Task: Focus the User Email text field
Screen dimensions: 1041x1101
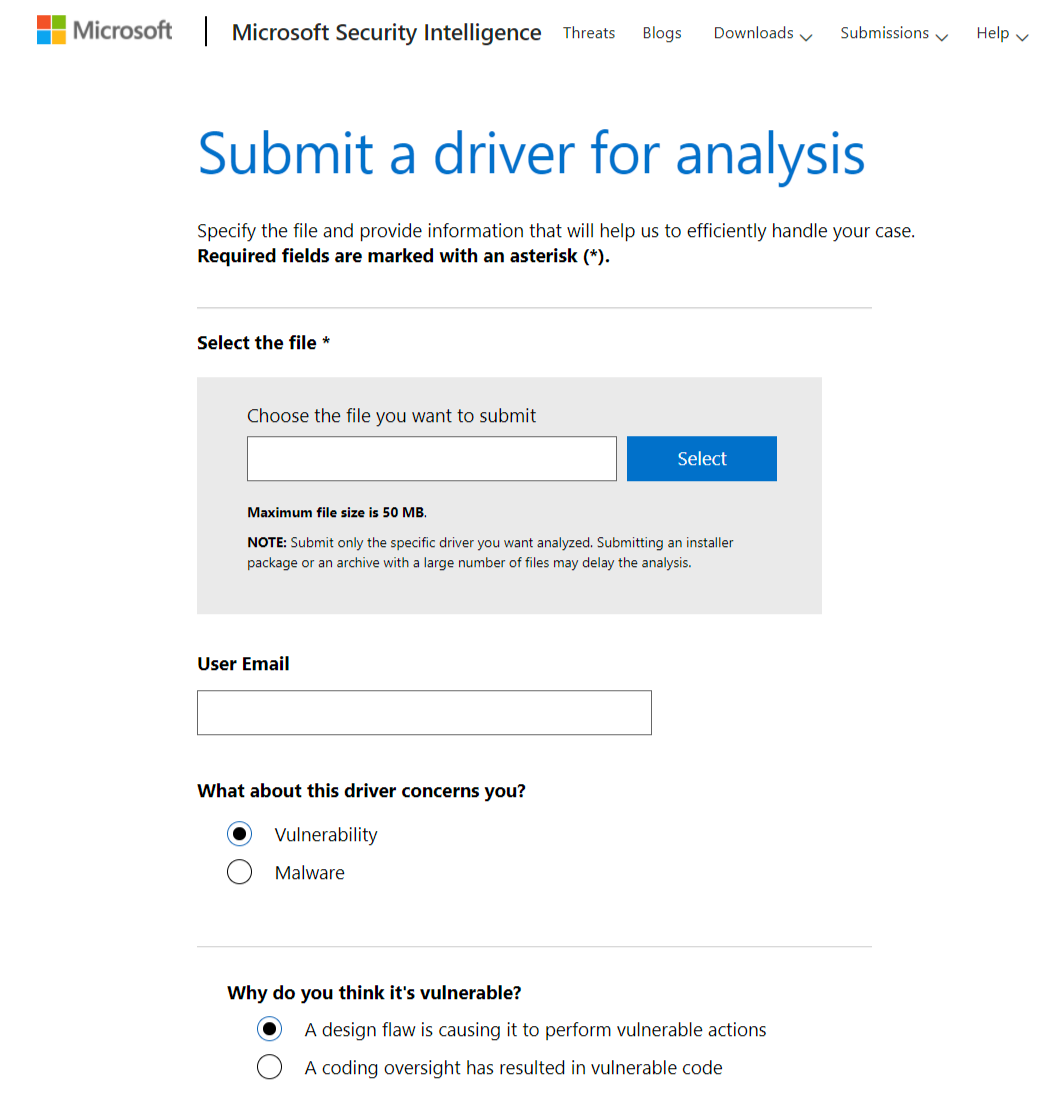Action: tap(424, 713)
